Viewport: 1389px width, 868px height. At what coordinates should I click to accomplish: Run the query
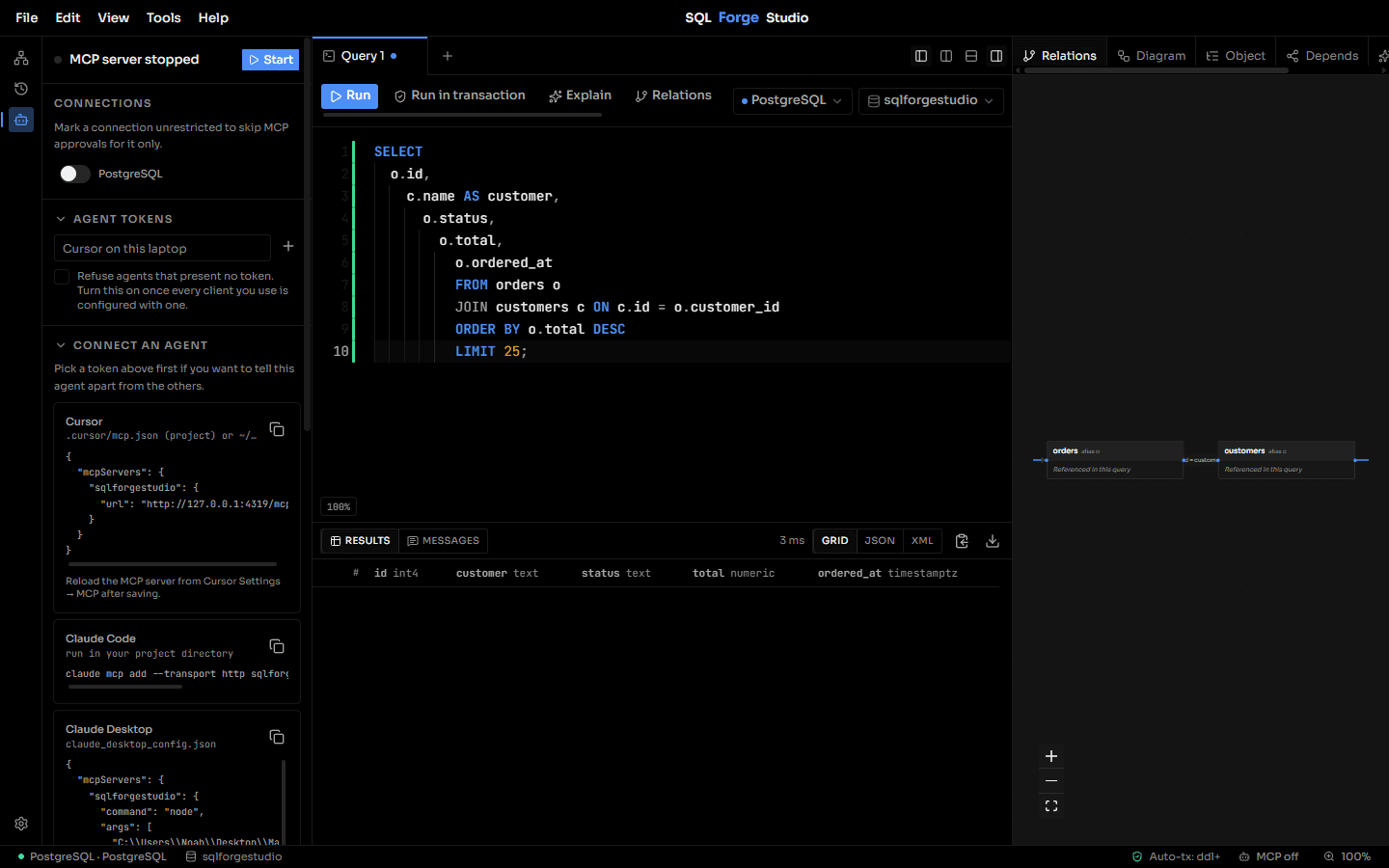tap(349, 95)
